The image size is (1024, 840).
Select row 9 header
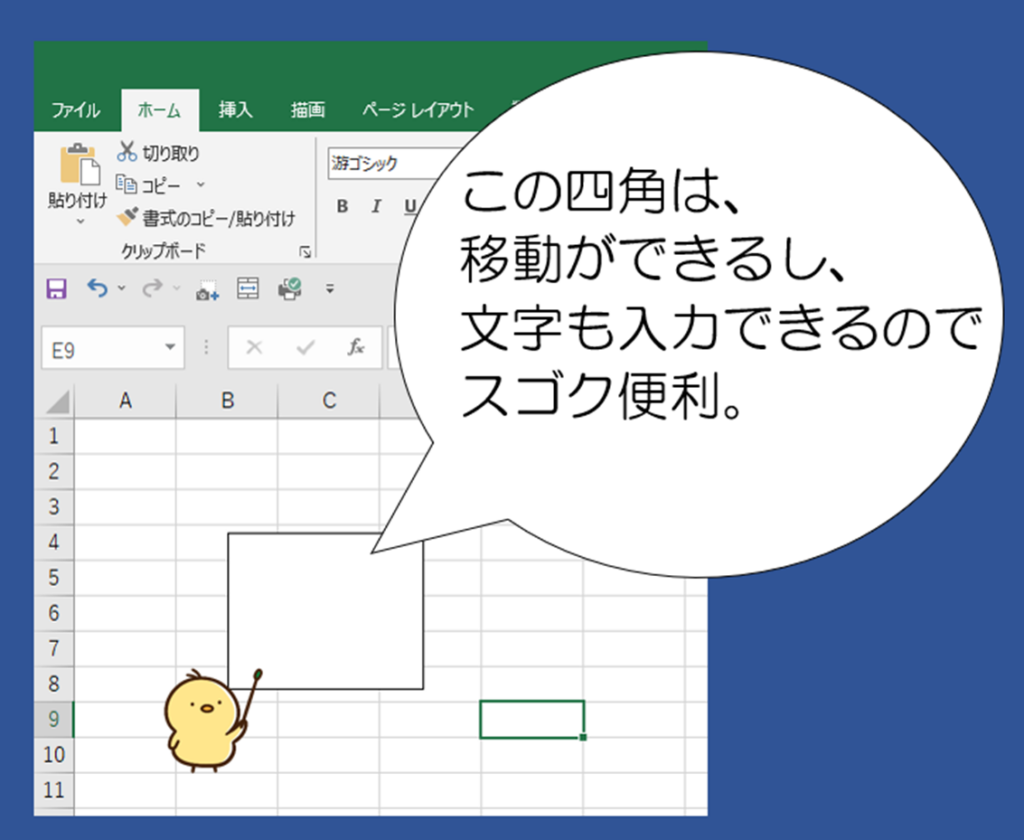(x=54, y=719)
